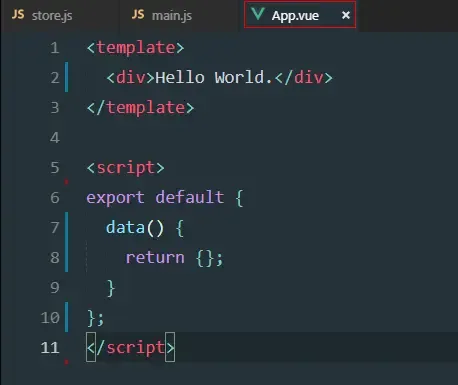The height and width of the screenshot is (385, 458).
Task: Click the 'export' keyword
Action: 115,198
